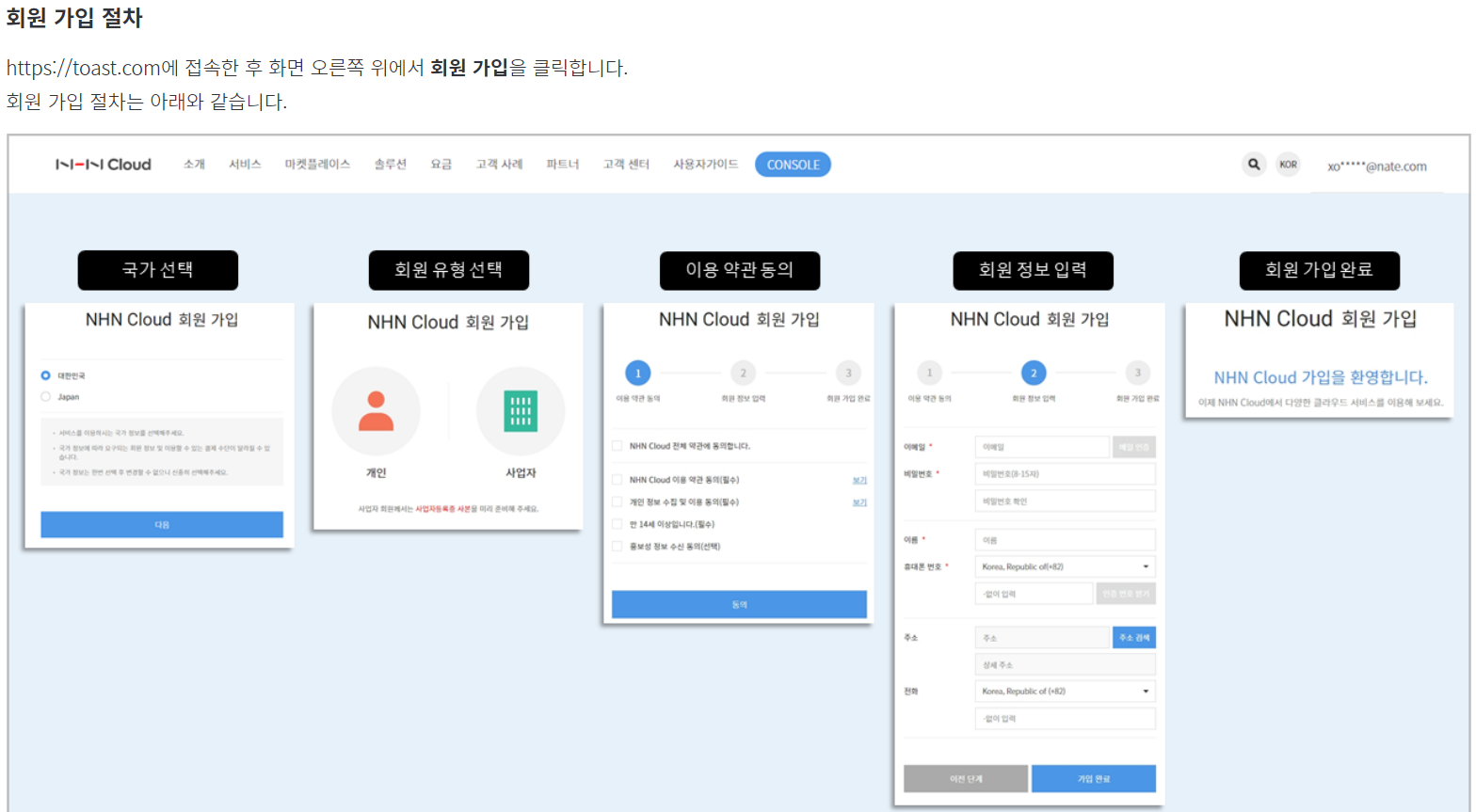
Task: Open the 소개 menu
Action: coord(194,165)
